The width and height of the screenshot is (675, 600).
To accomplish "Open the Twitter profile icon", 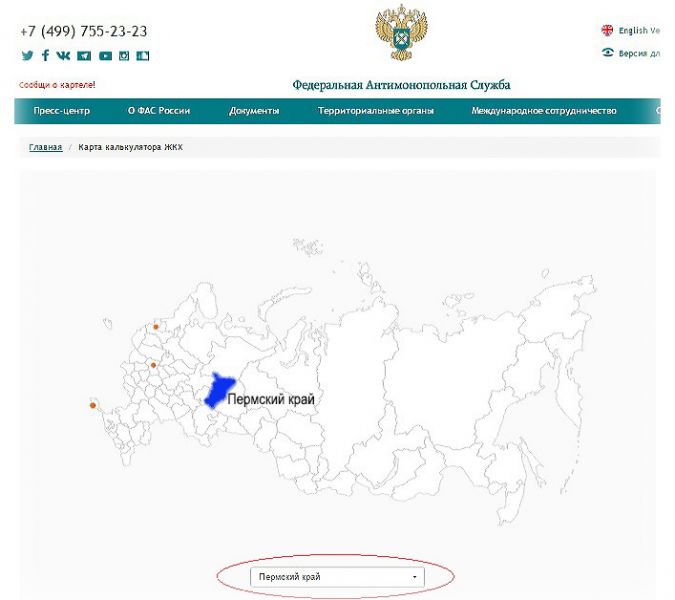I will (28, 56).
